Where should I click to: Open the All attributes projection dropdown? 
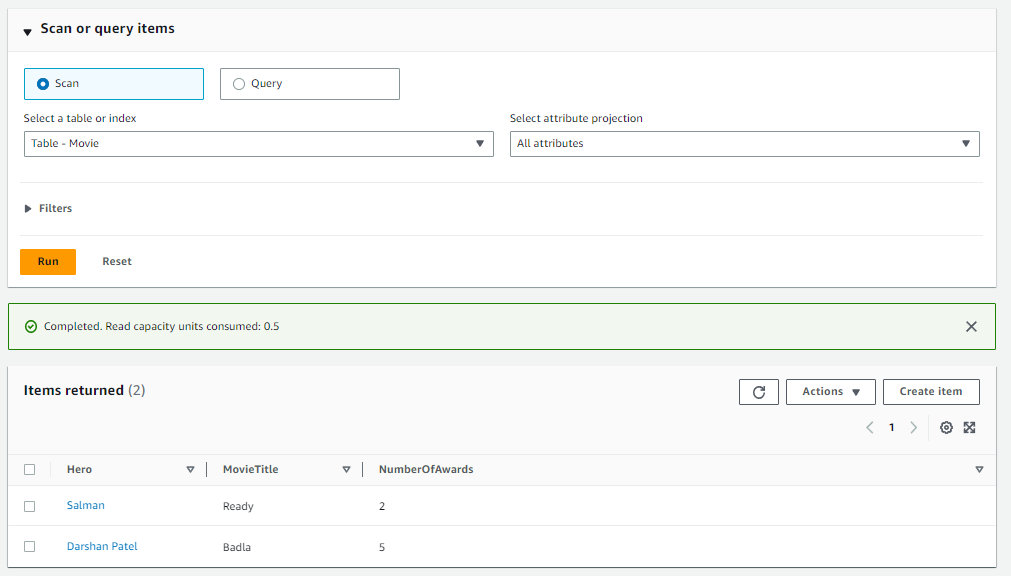click(745, 144)
